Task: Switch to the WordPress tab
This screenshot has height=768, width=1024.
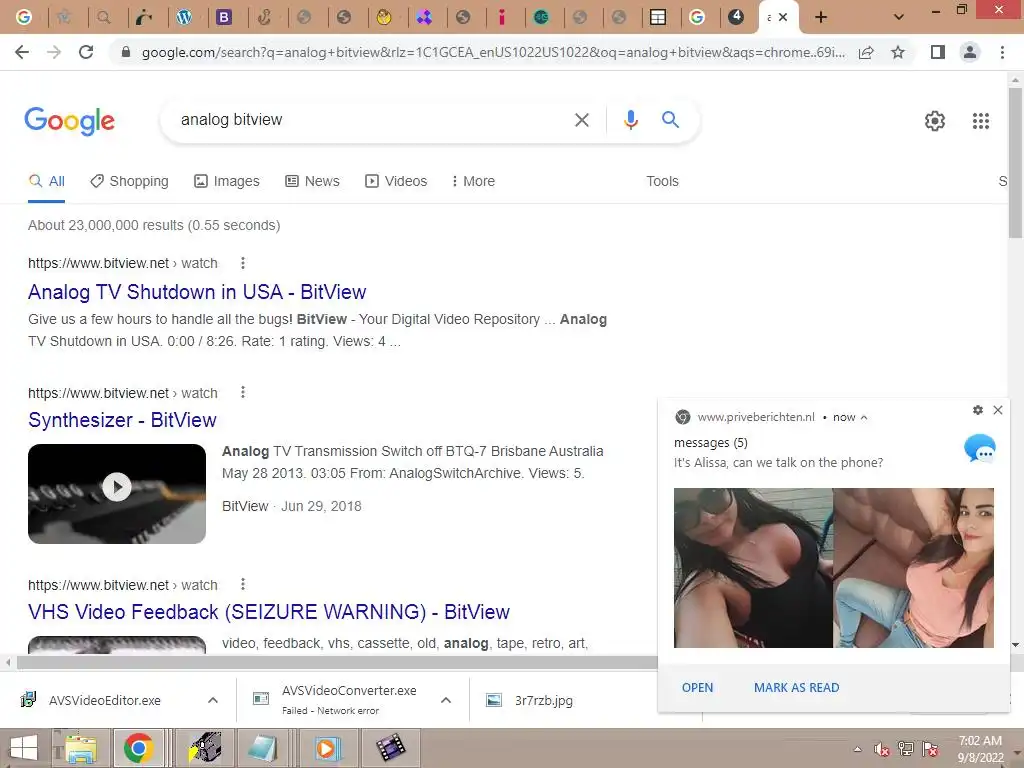Action: point(184,18)
